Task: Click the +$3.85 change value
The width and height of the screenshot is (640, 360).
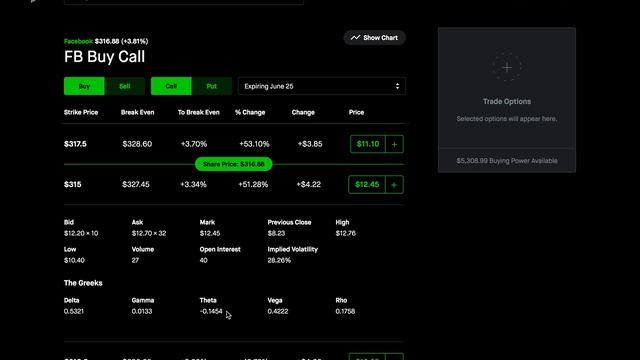Action: tap(310, 144)
